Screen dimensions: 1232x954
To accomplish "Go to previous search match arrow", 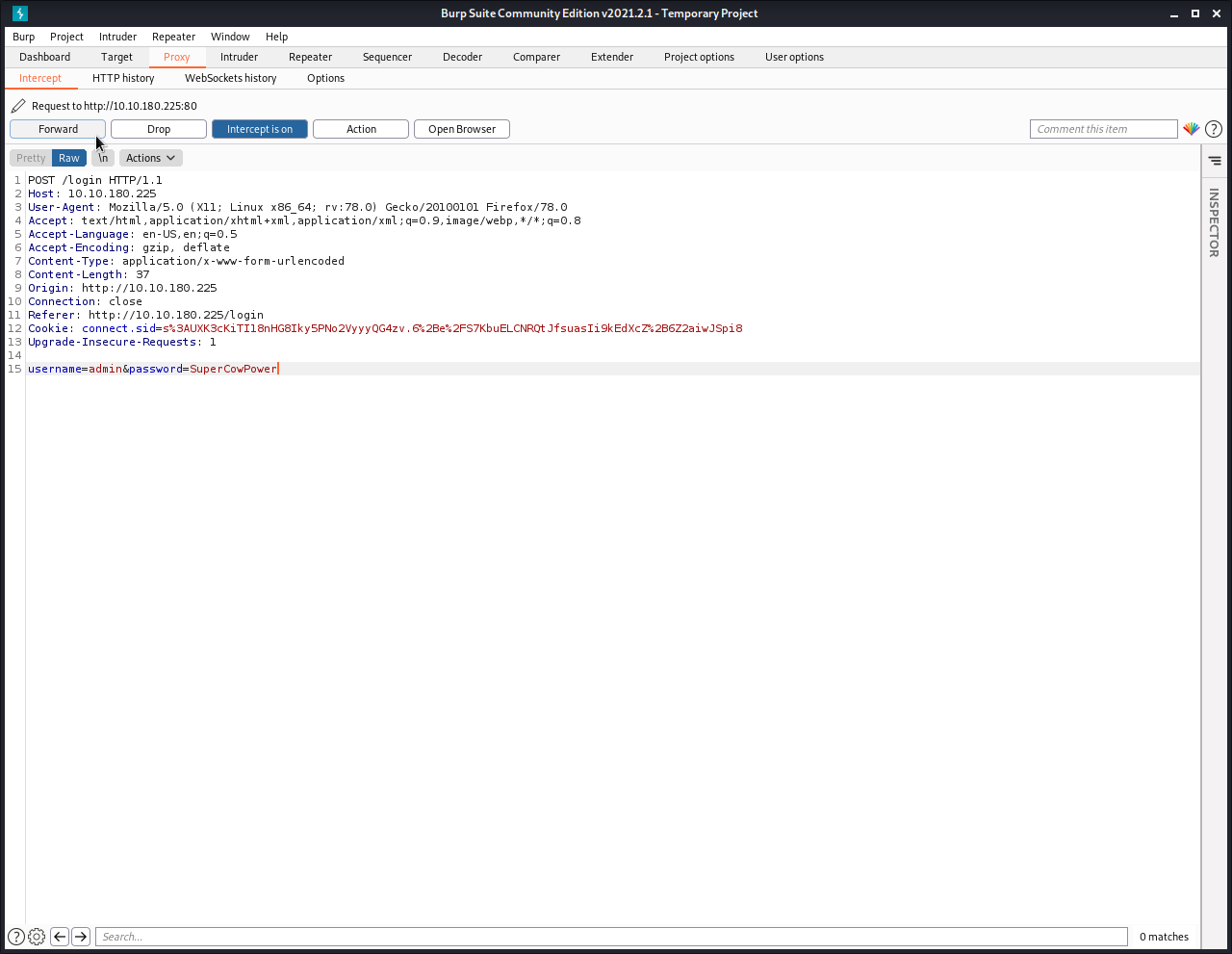I will click(x=60, y=937).
